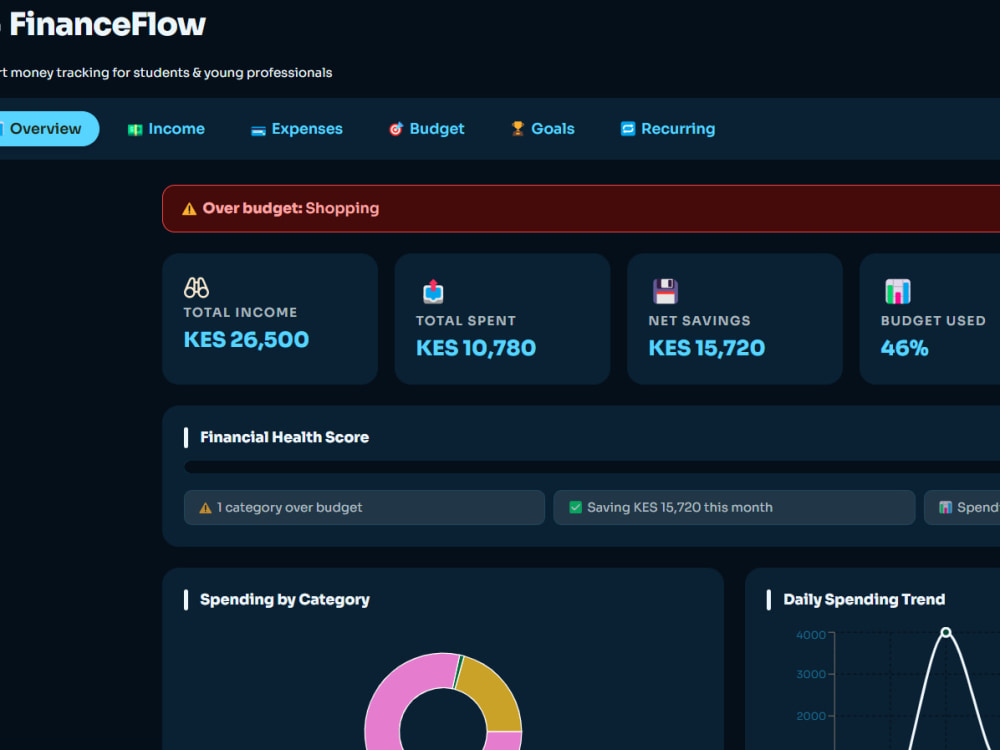Click the peak point on Daily Spending Trend
1000x750 pixels.
(x=946, y=632)
